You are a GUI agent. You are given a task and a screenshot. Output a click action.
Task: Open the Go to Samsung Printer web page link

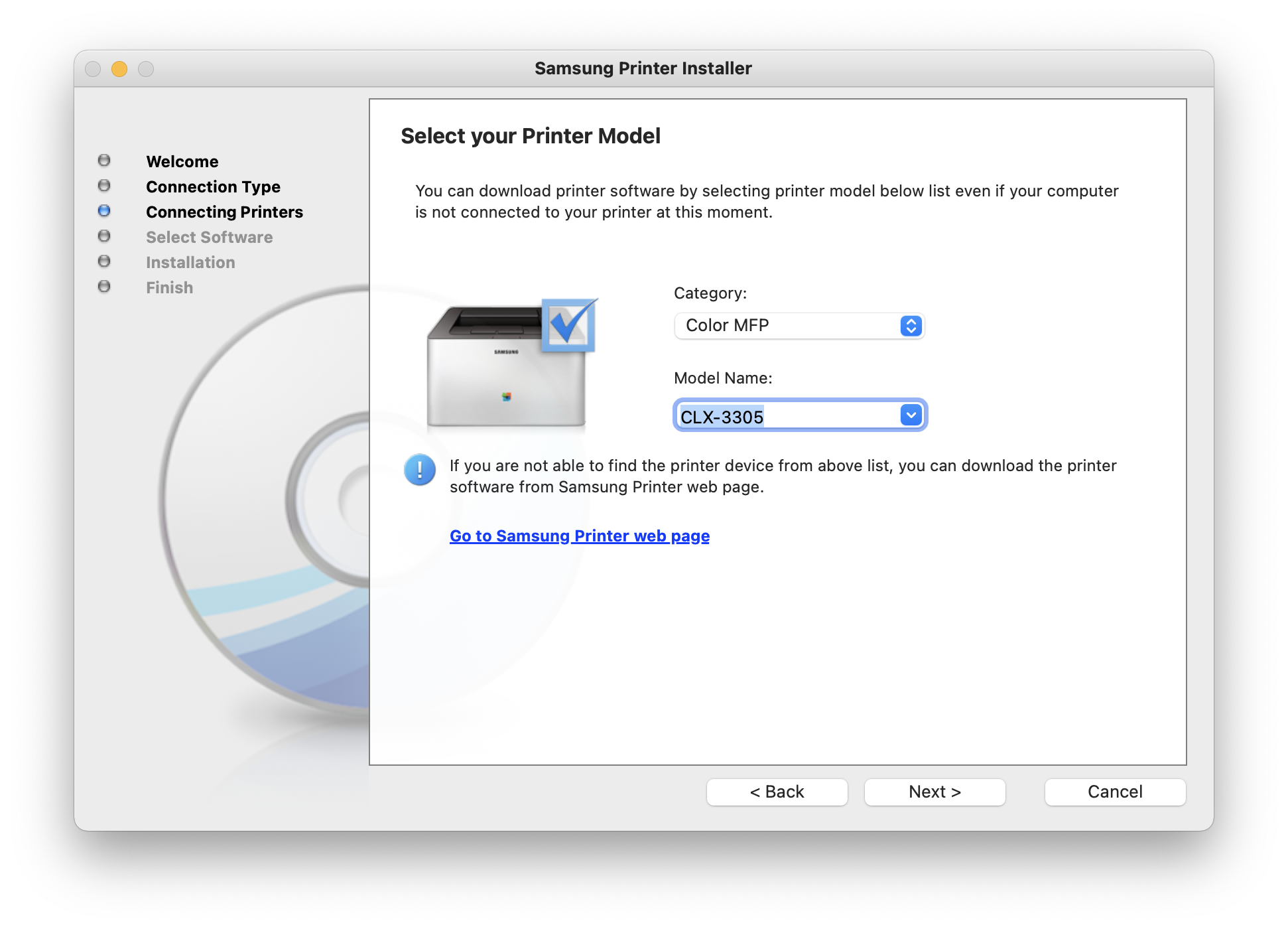580,536
